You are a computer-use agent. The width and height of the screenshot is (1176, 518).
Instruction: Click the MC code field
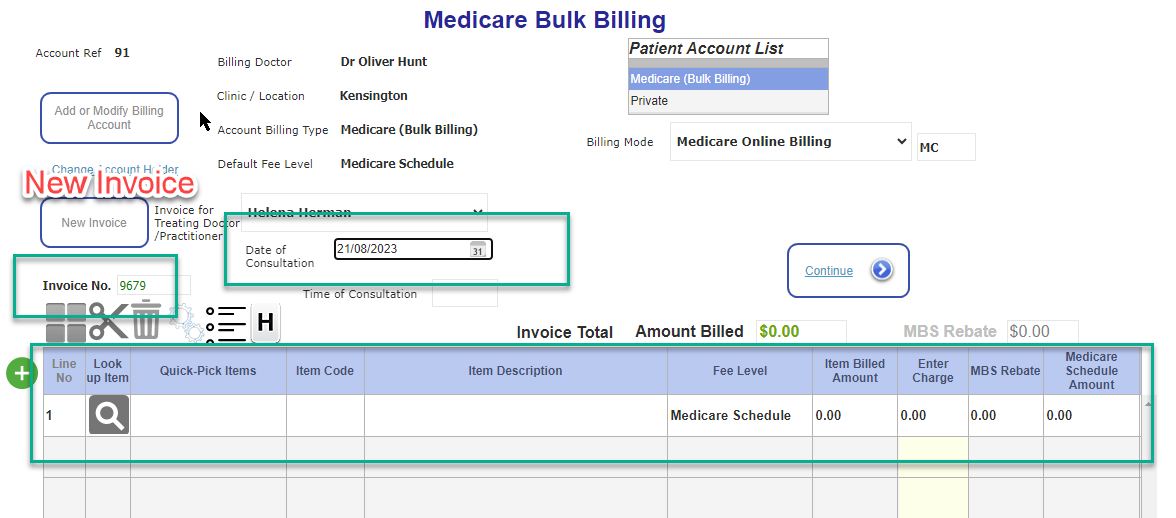point(946,148)
